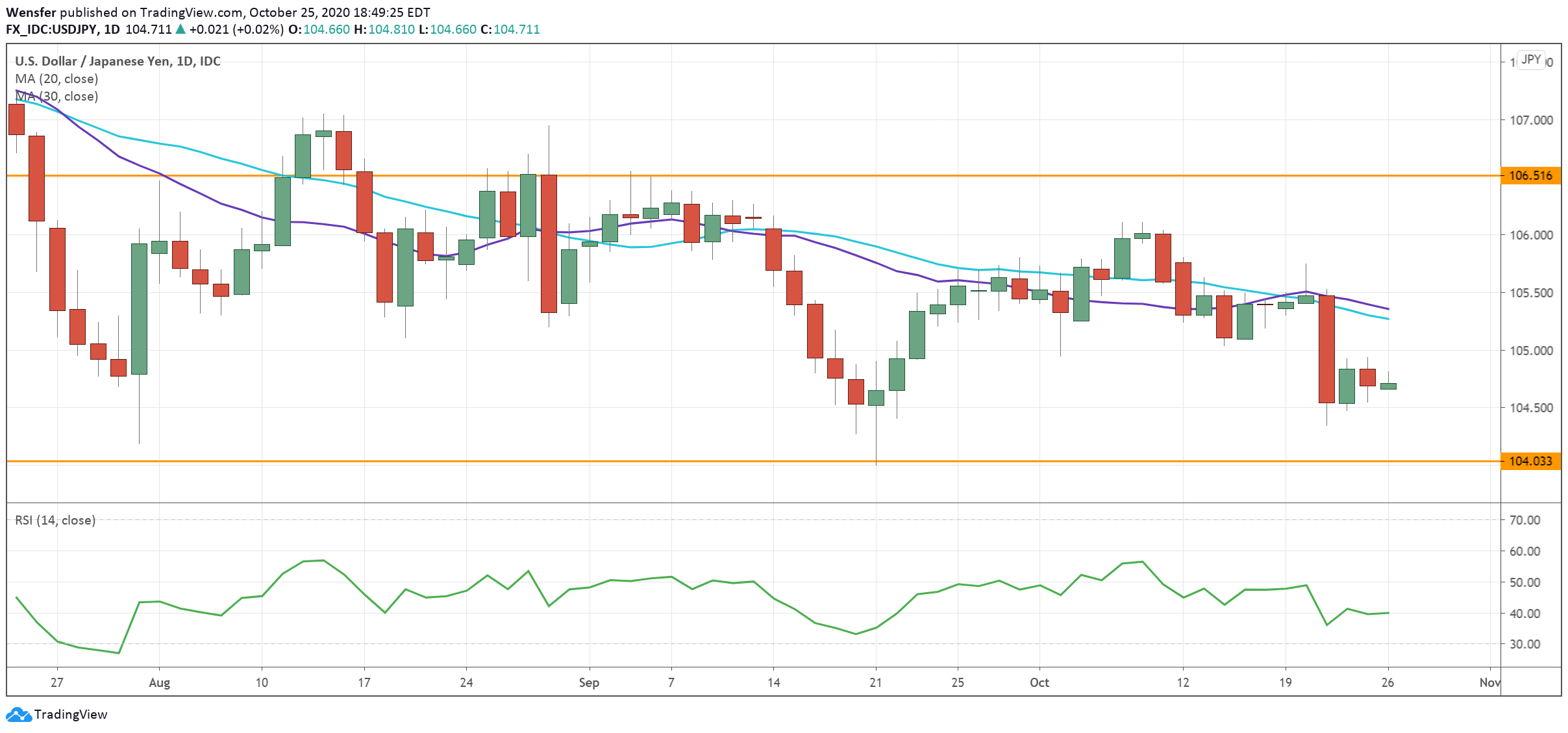Select the MA (20, close) indicator label
This screenshot has height=733, width=1568.
pos(56,79)
